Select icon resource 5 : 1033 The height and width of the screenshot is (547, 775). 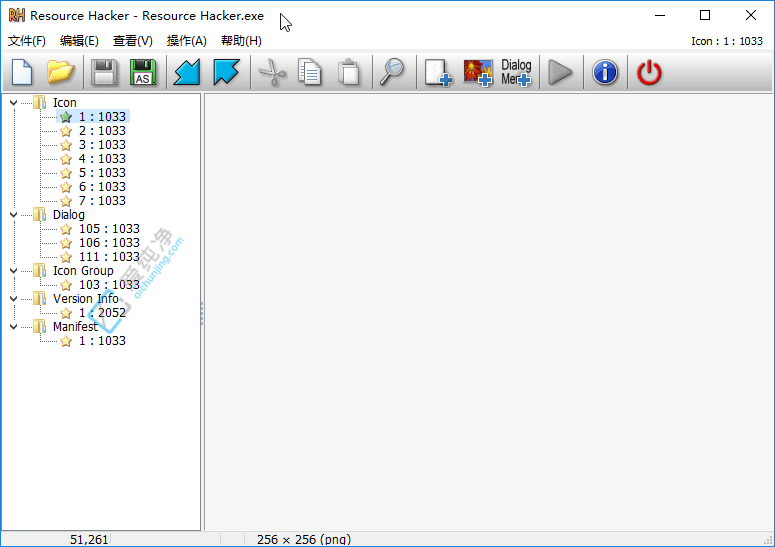[x=102, y=173]
